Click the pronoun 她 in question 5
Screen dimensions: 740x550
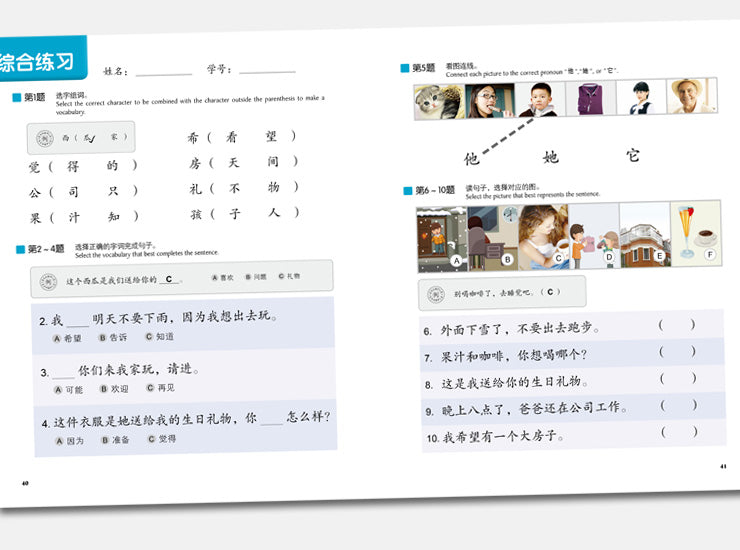[551, 158]
